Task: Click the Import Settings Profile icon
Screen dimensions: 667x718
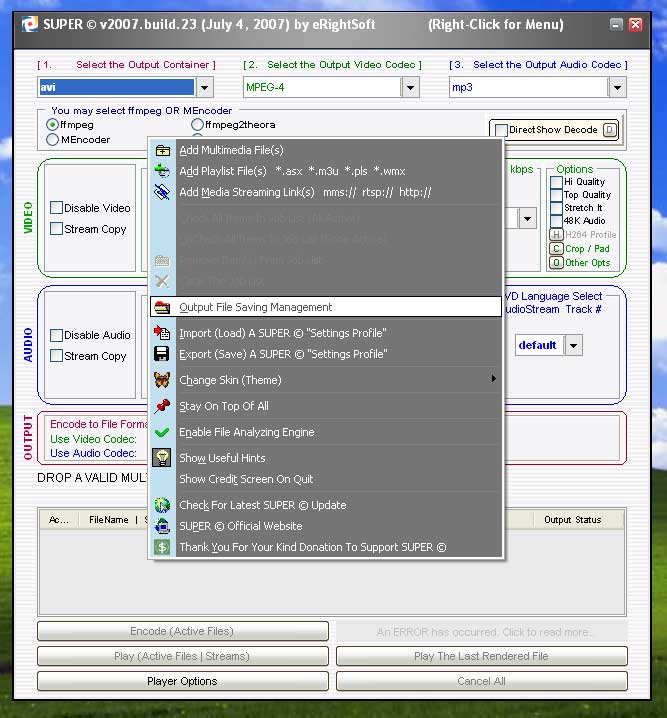Action: click(163, 333)
